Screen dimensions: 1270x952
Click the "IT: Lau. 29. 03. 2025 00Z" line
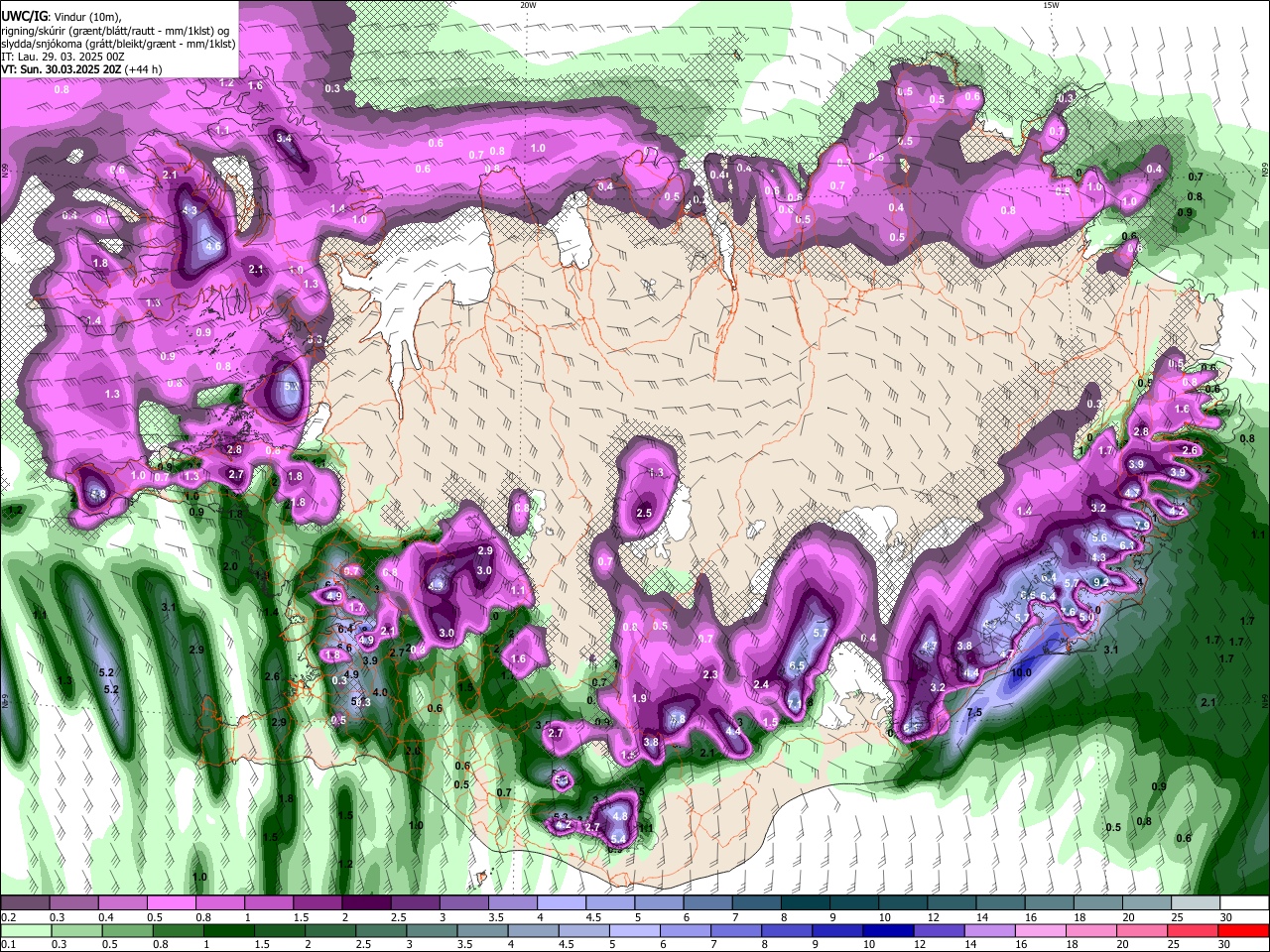click(63, 57)
